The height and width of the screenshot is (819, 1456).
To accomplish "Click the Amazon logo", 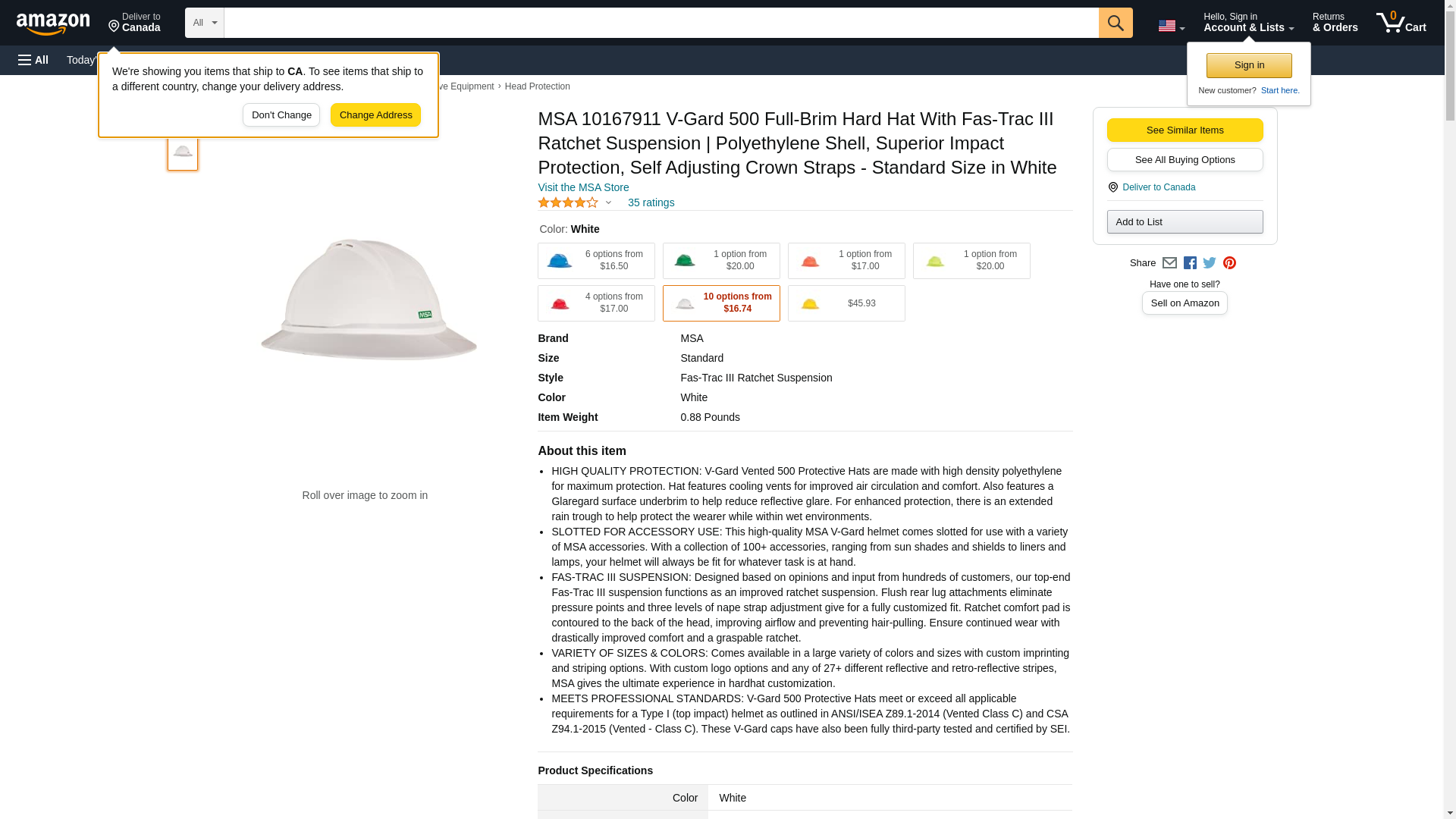I will [53, 24].
